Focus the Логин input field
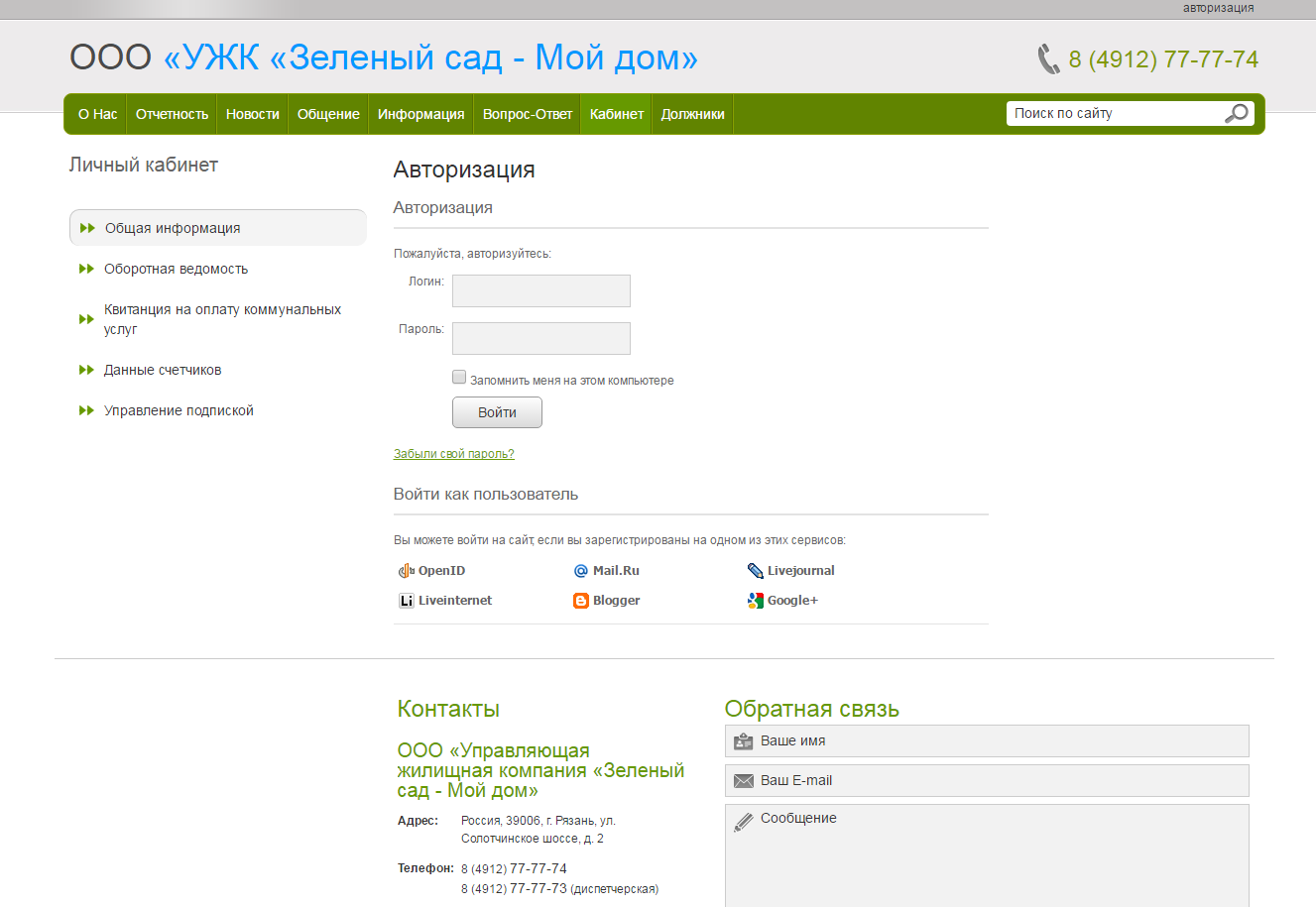Screen dimensions: 1316x907 tap(541, 291)
